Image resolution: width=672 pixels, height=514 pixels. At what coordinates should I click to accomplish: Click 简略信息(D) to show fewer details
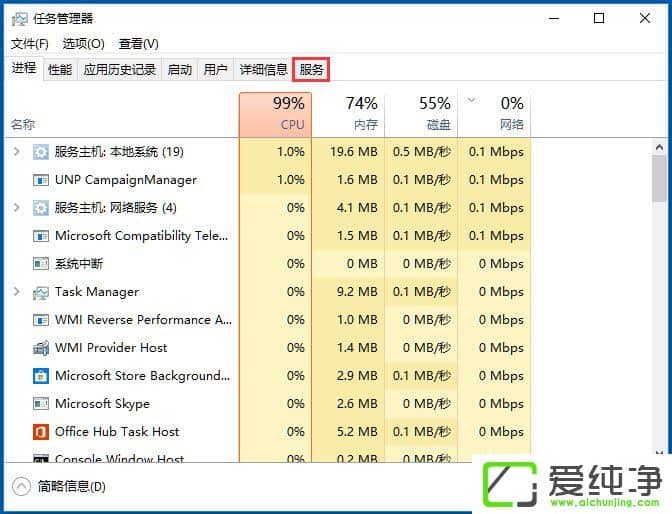click(x=72, y=487)
